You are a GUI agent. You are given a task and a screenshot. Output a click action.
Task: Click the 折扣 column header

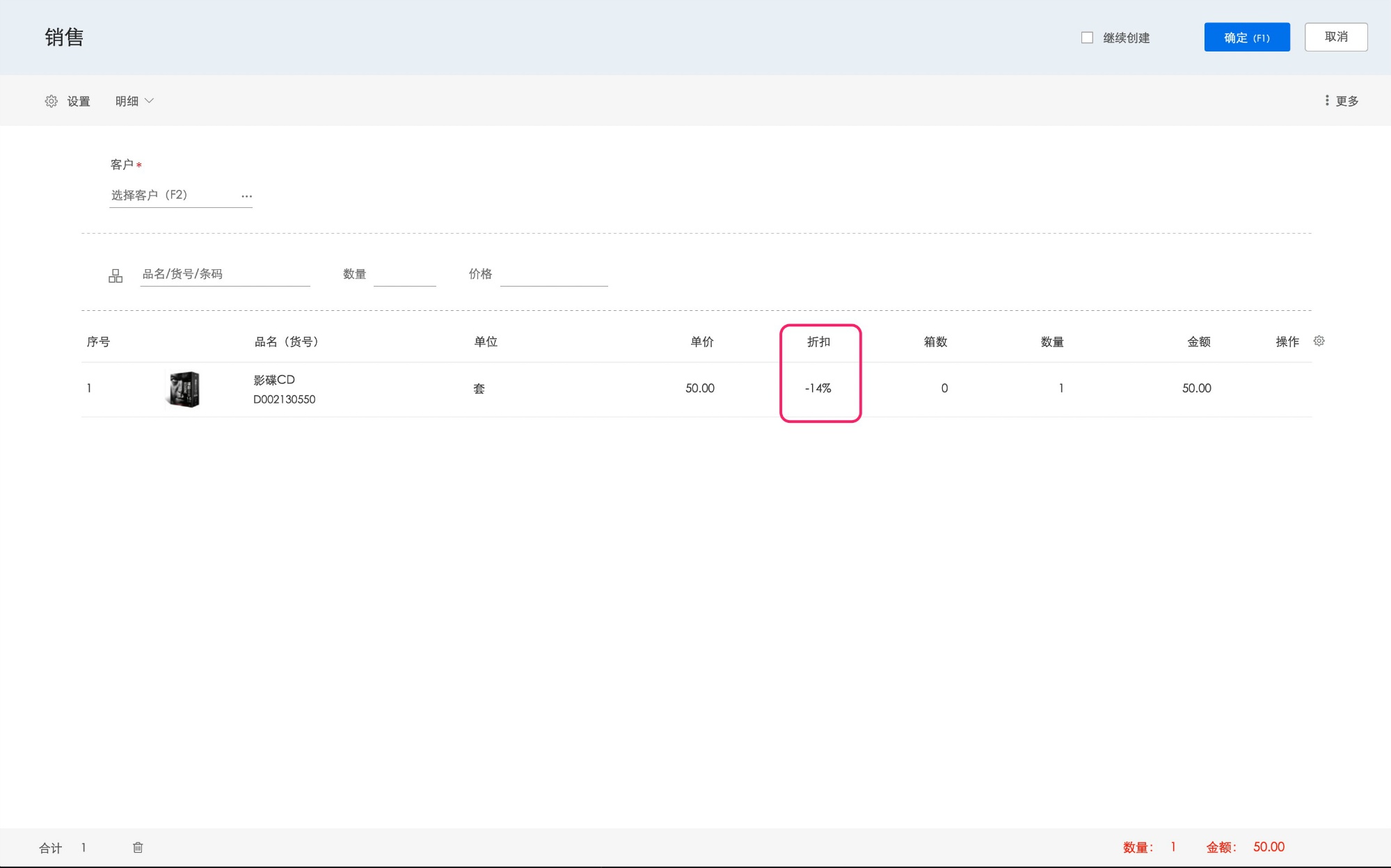[818, 341]
